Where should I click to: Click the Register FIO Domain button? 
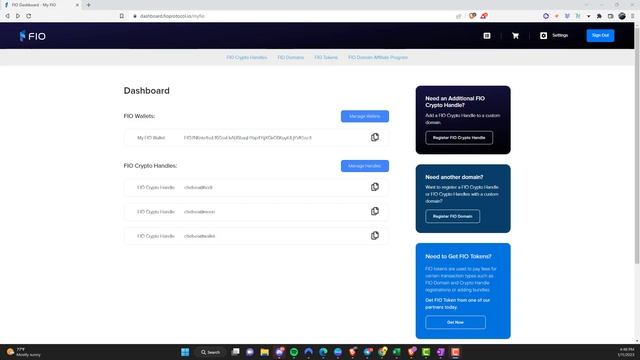point(452,216)
